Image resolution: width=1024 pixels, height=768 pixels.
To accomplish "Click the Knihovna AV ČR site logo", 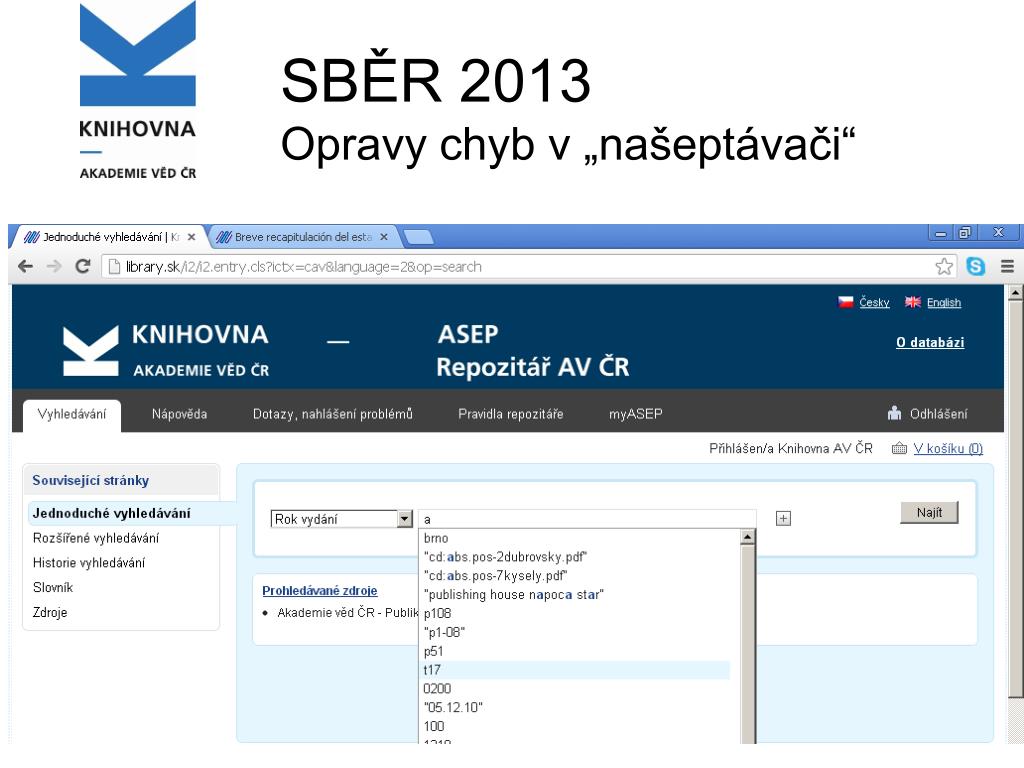I will pos(166,351).
